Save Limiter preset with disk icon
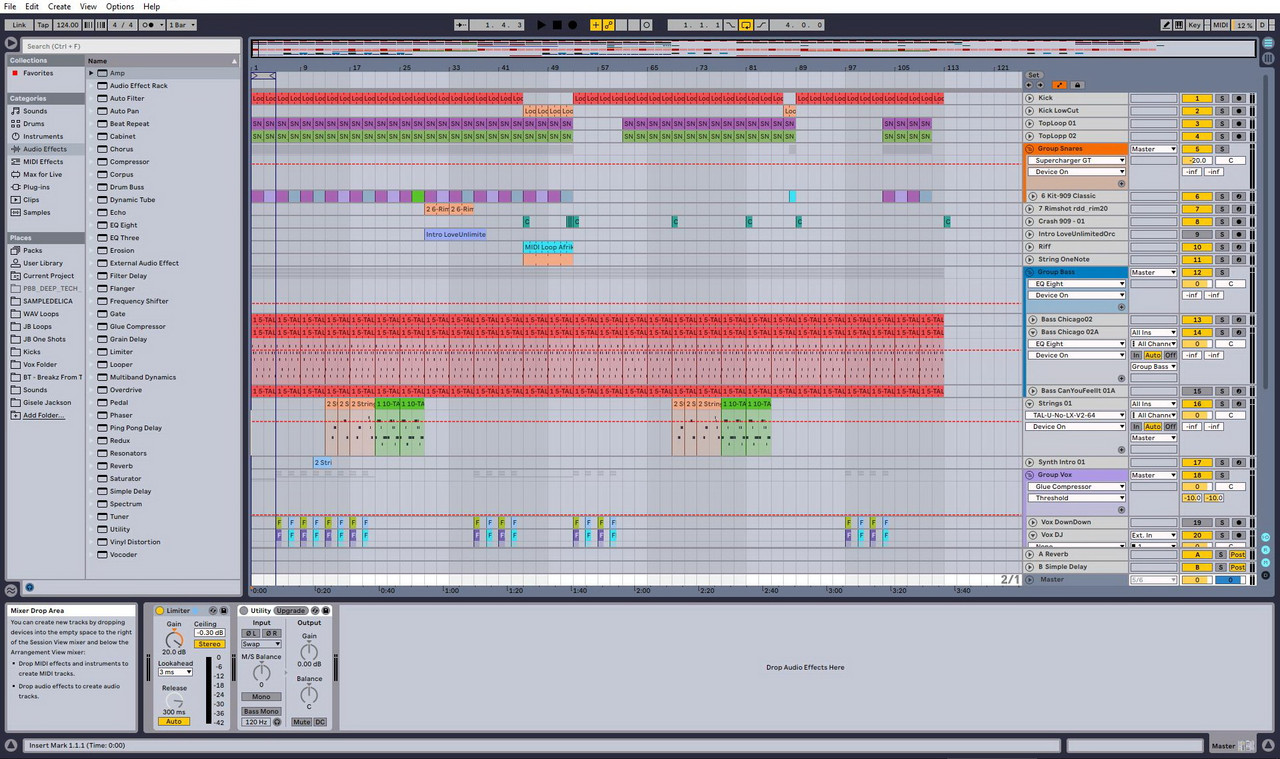Screen dimensions: 1280x759 [x=223, y=610]
